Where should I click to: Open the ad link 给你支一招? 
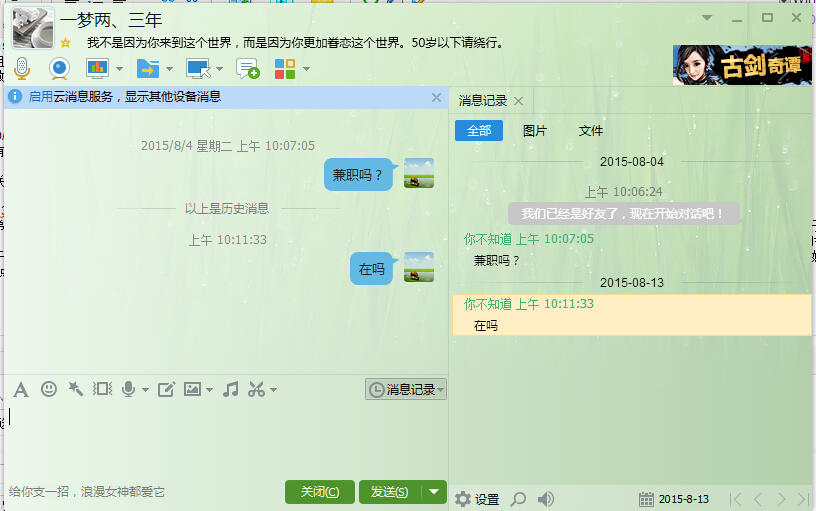tap(86, 492)
